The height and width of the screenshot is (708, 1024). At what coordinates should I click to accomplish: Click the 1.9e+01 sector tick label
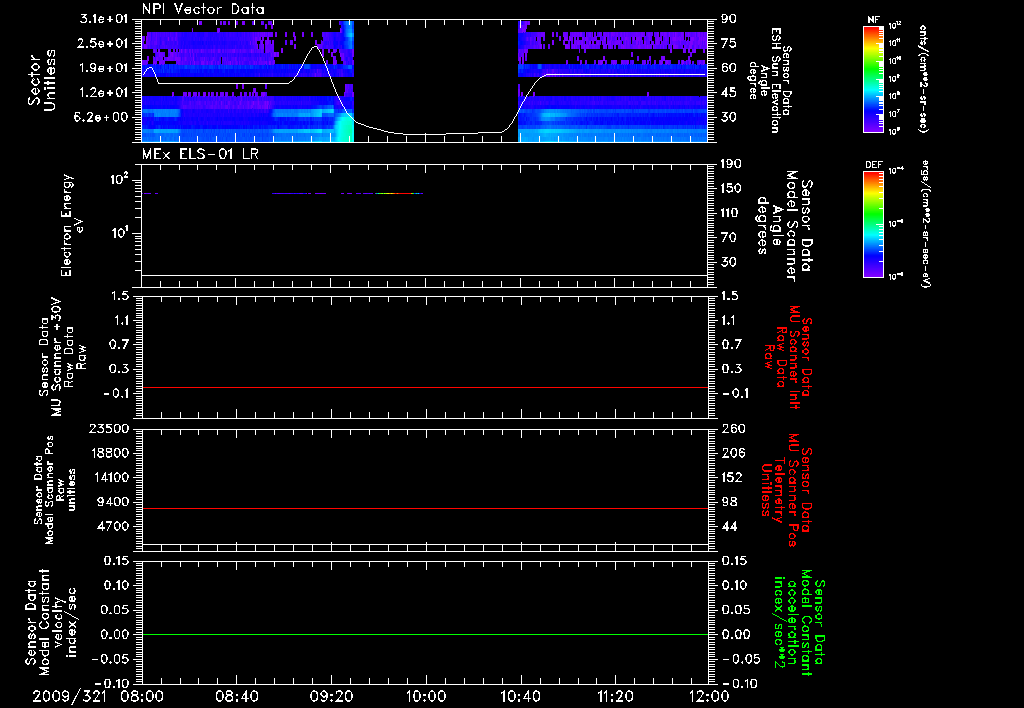pyautogui.click(x=104, y=68)
